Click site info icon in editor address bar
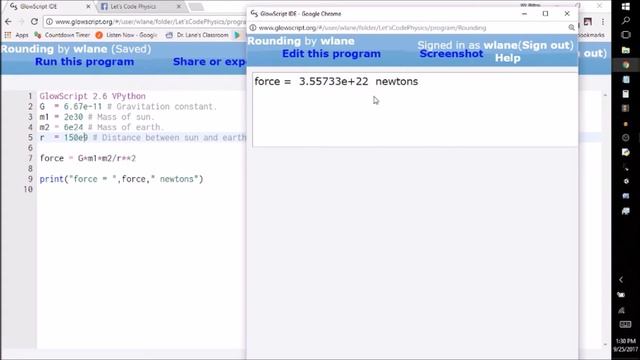640x360 pixels. 49,22
